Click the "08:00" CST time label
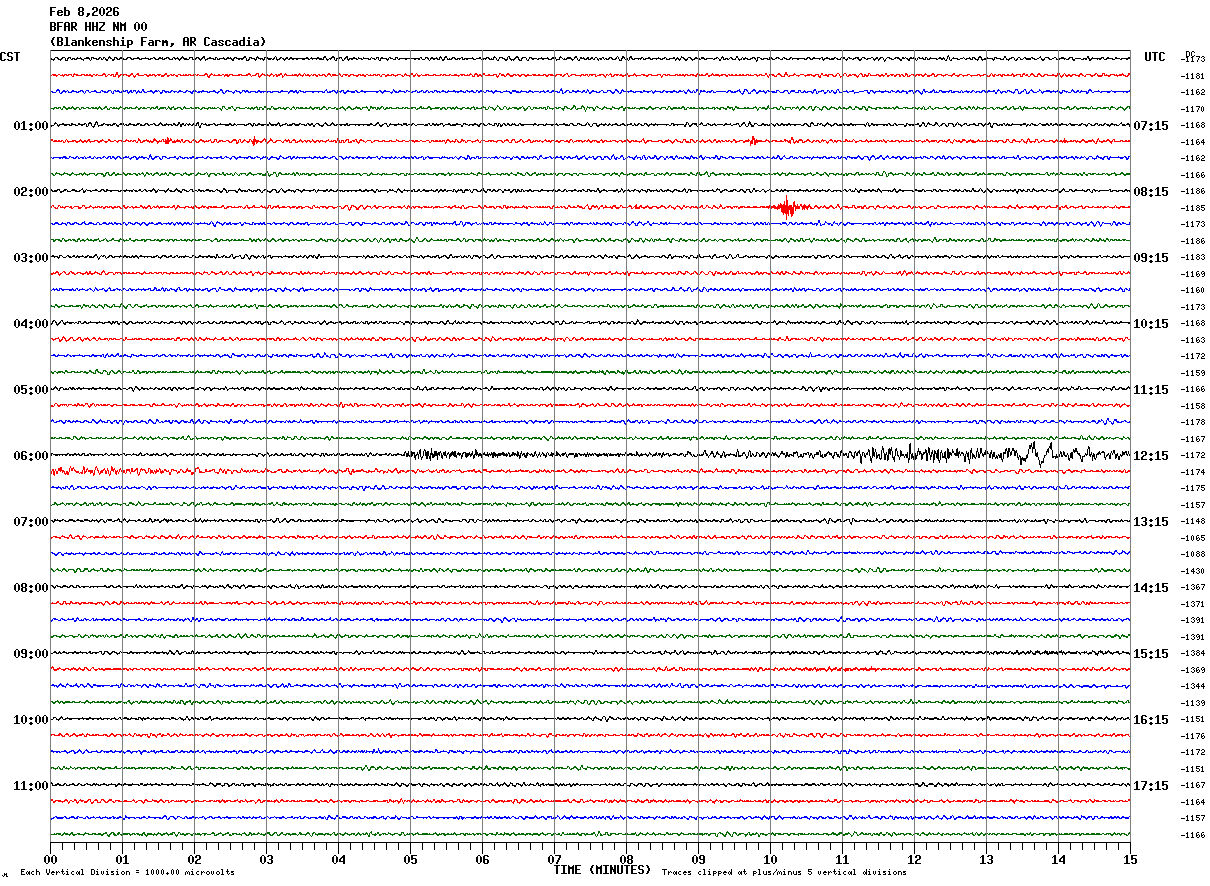1210x886 pixels. pyautogui.click(x=31, y=588)
